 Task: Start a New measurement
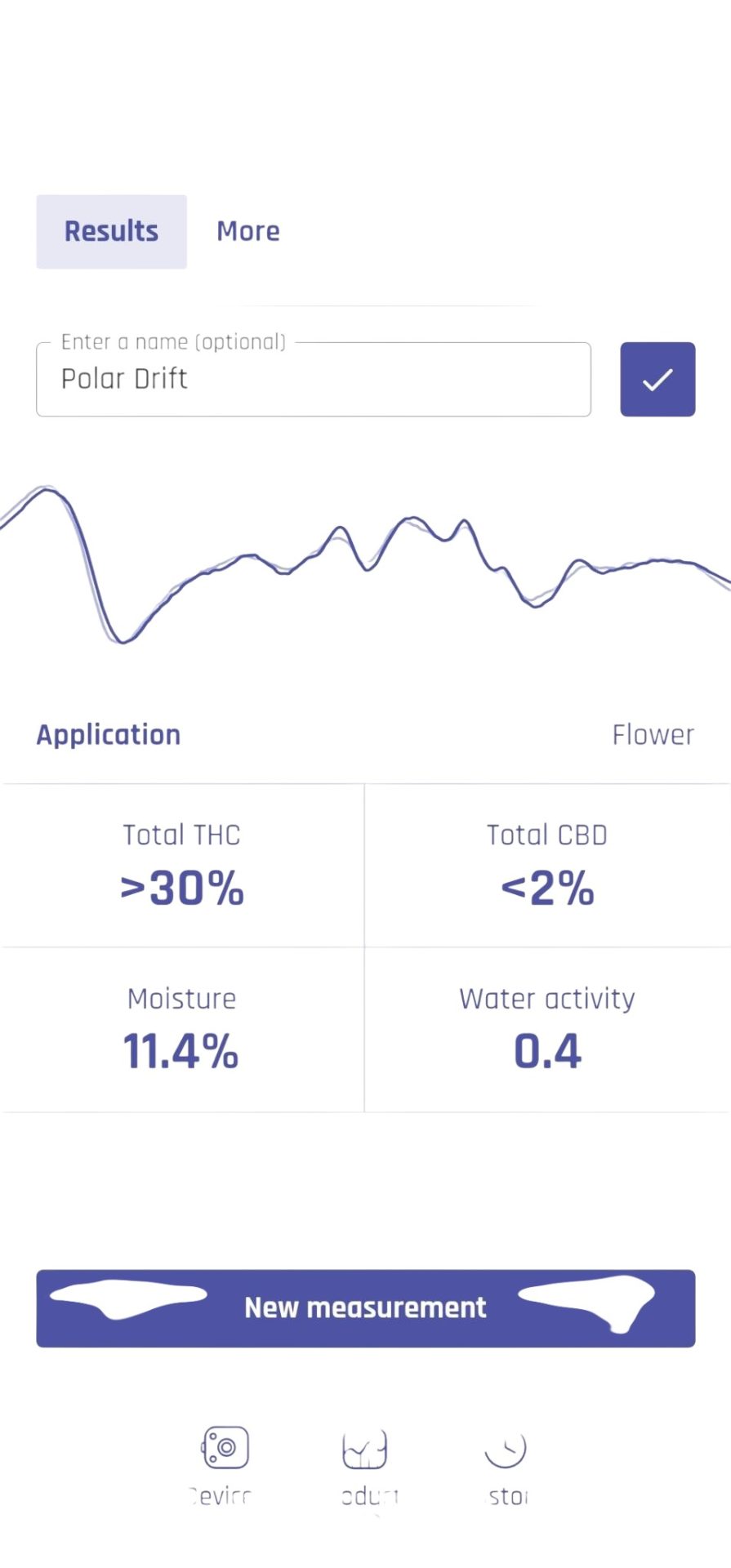366,1307
